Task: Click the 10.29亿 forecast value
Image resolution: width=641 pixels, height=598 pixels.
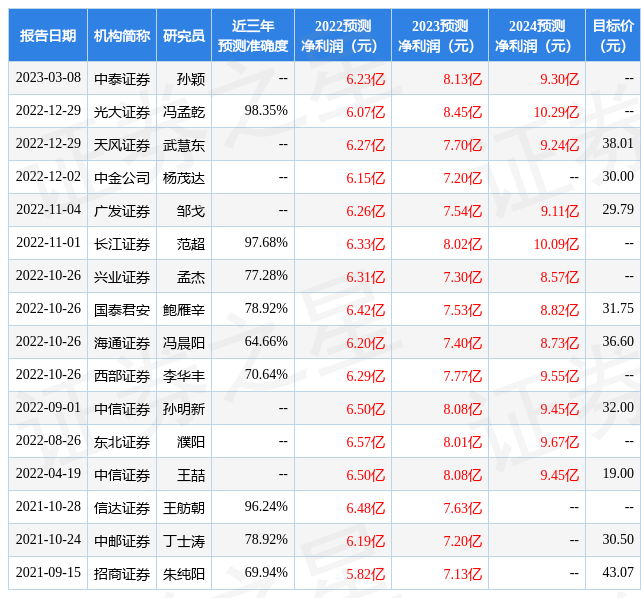Action: pyautogui.click(x=556, y=112)
